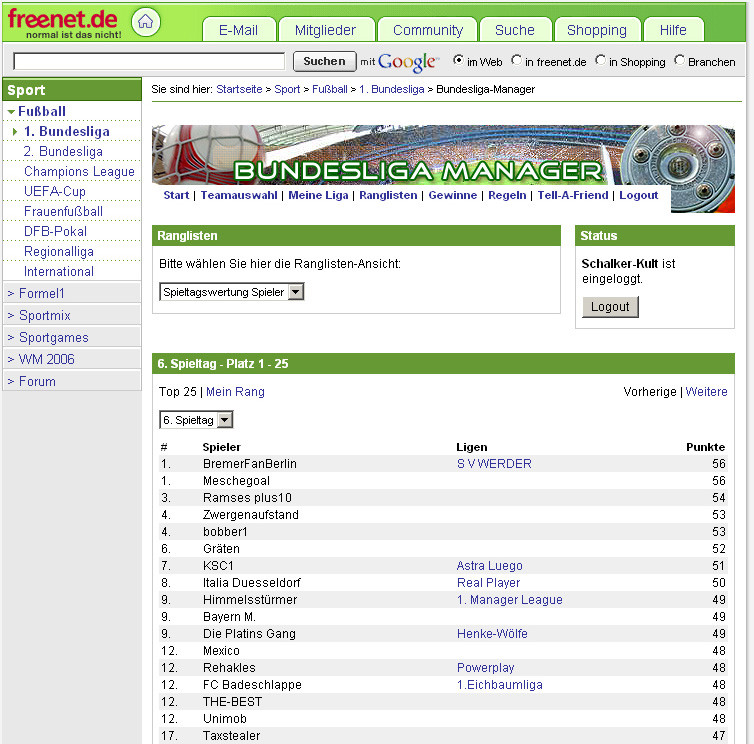The image size is (754, 744).
Task: Open the Hilfe tab
Action: [673, 30]
